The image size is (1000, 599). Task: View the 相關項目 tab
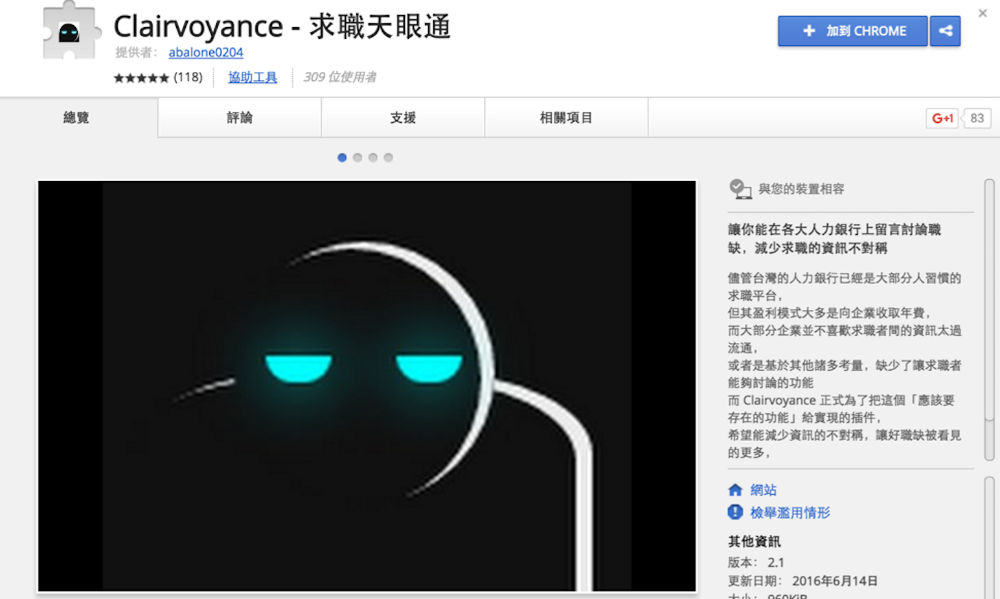pyautogui.click(x=565, y=117)
